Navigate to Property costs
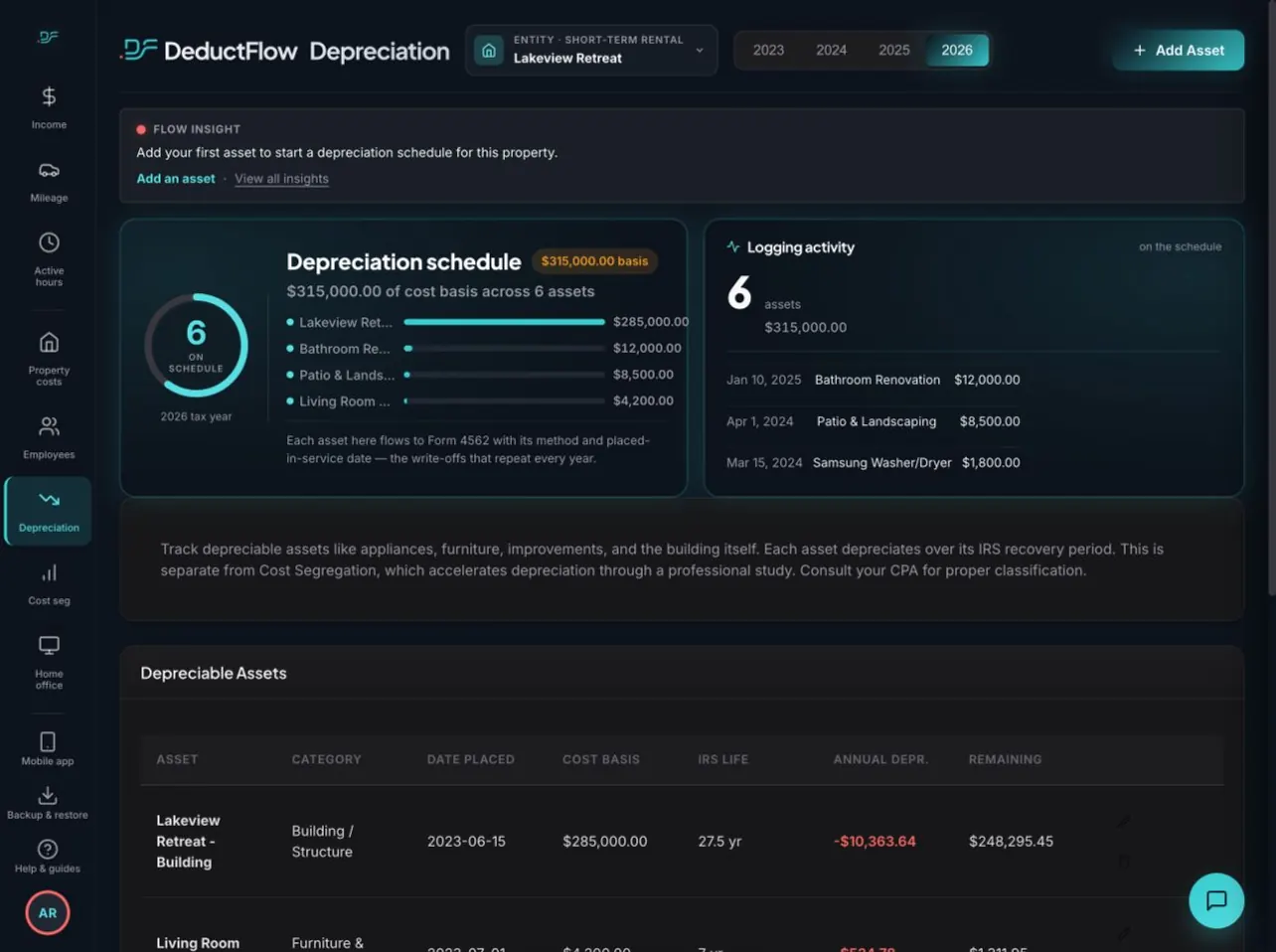The image size is (1276, 952). click(49, 358)
